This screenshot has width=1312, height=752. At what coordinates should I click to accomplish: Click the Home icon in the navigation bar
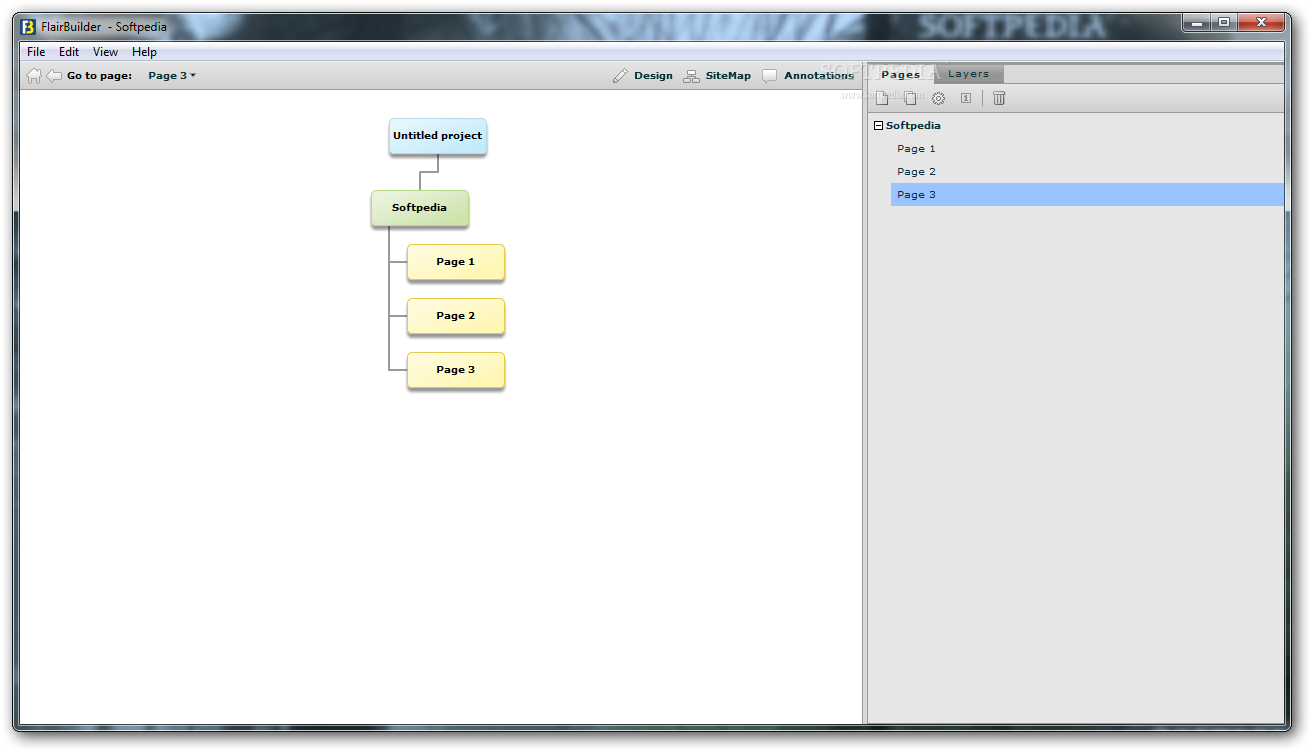coord(34,75)
